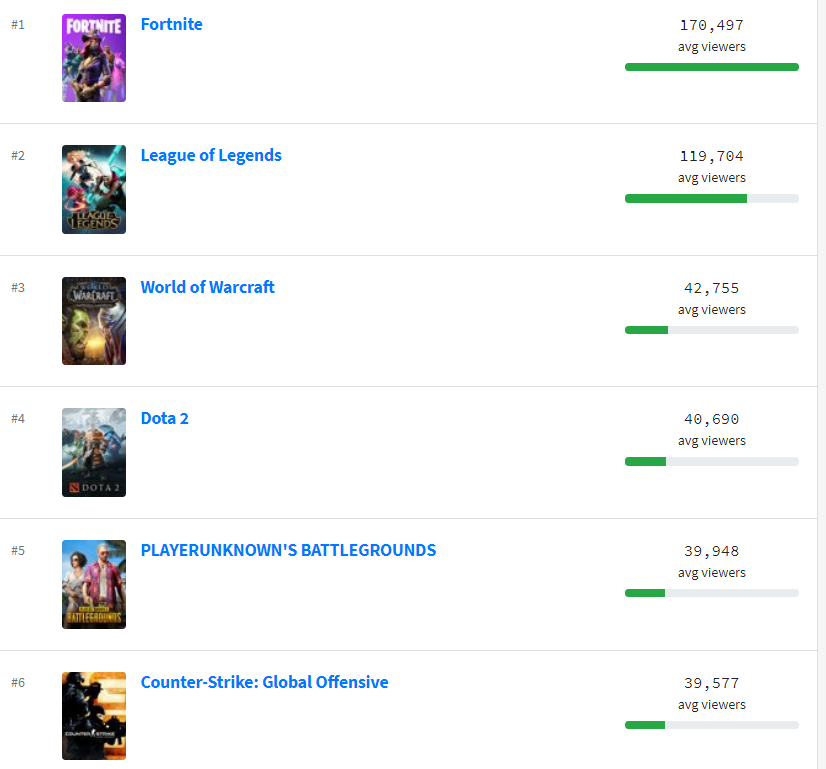Viewport: 826px width, 769px height.
Task: Click the Dota 2 viewer bar
Action: pyautogui.click(x=711, y=461)
